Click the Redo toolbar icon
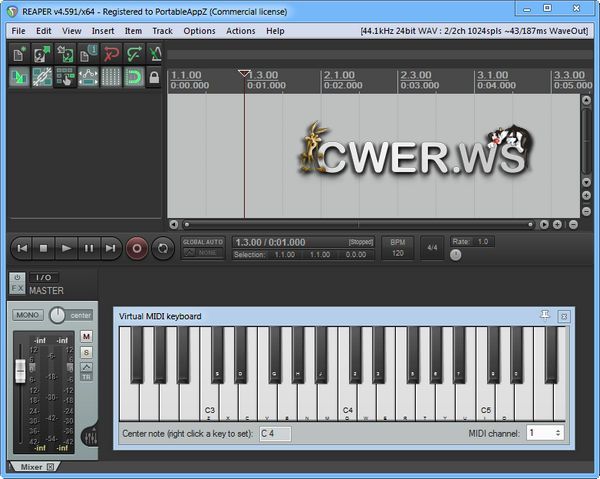 133,53
